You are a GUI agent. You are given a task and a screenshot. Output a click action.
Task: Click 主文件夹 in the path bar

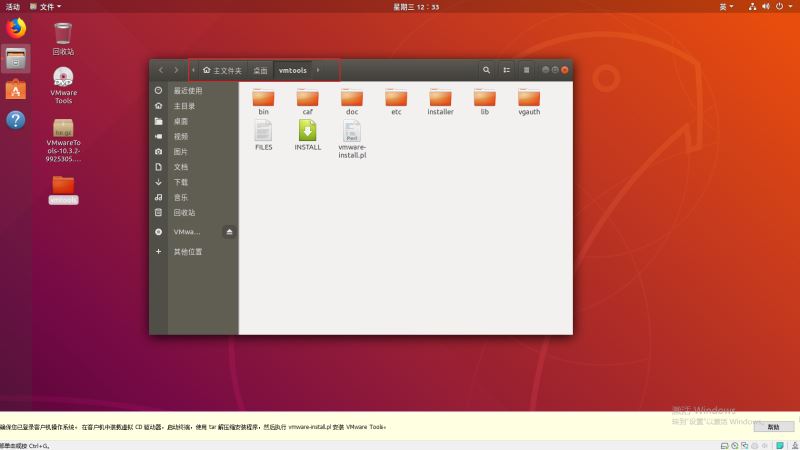[x=222, y=71]
